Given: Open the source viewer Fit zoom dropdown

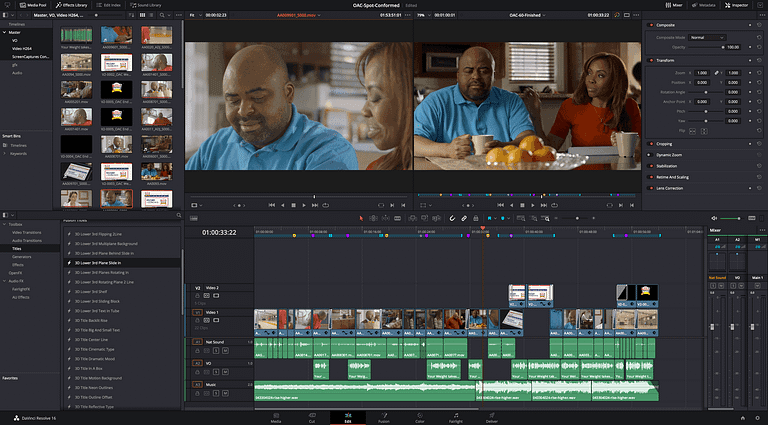Looking at the screenshot, I should click(x=194, y=15).
